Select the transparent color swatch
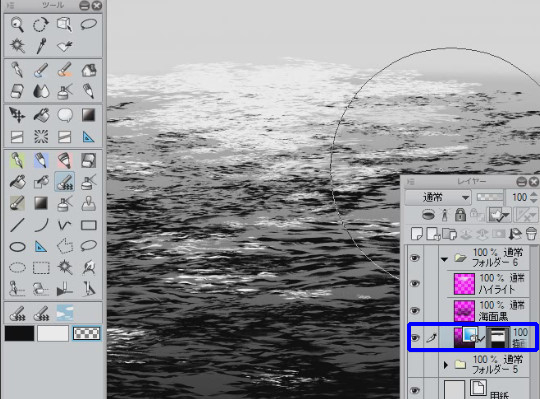This screenshot has height=399, width=540. click(86, 334)
